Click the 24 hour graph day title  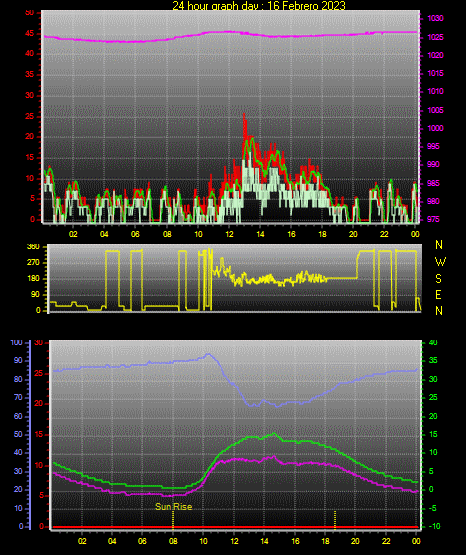click(259, 5)
